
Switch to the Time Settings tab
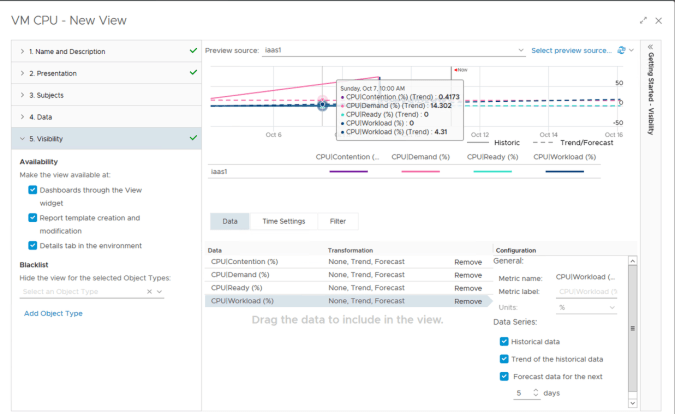click(x=283, y=221)
